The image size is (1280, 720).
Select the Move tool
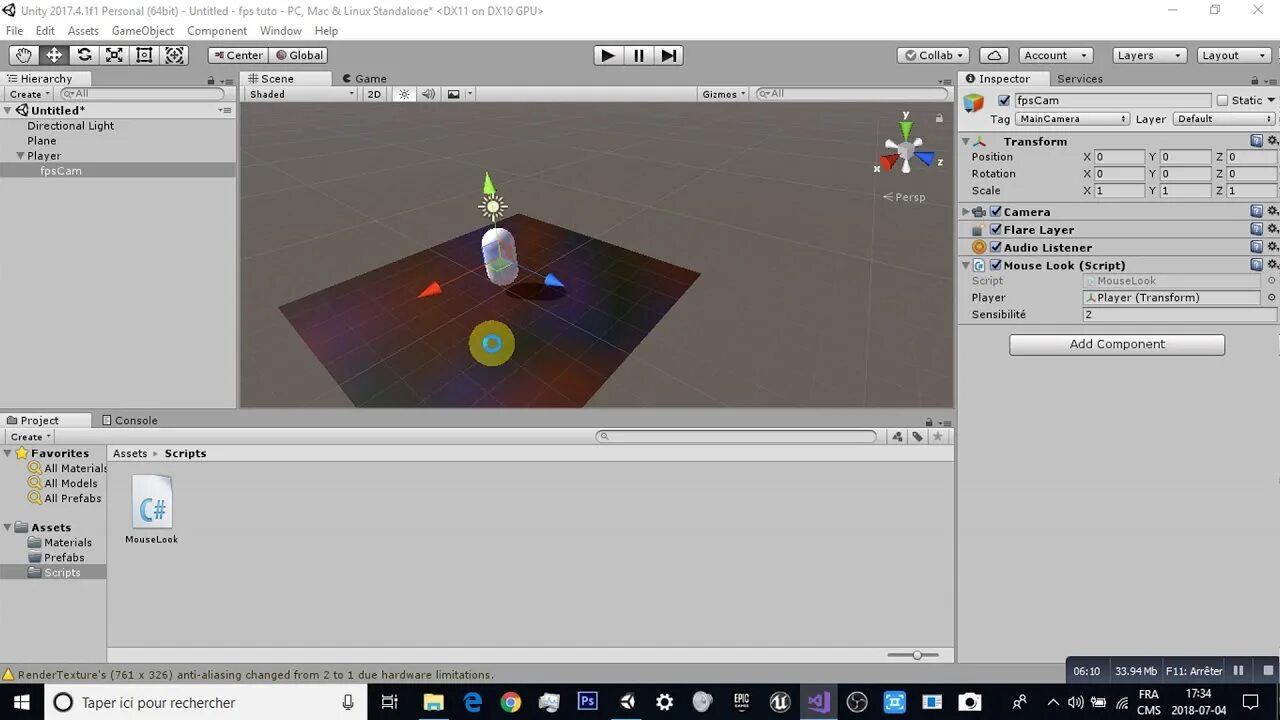[x=54, y=55]
